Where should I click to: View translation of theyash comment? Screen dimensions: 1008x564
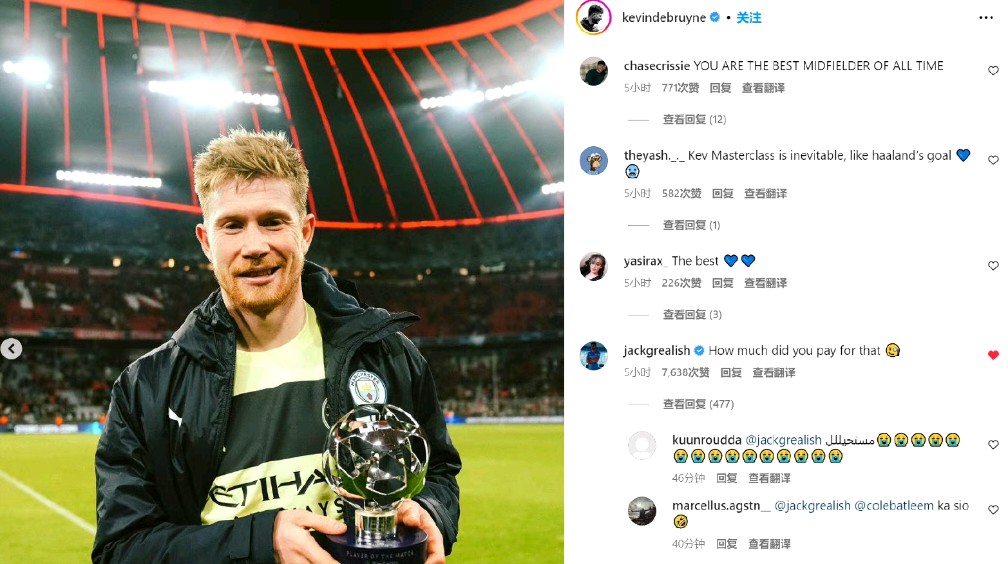[765, 193]
